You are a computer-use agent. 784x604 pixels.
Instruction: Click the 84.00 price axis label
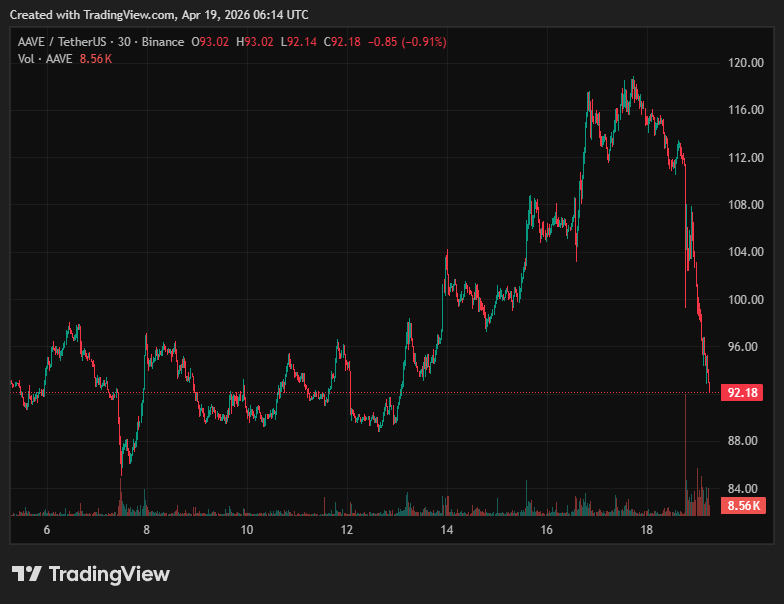point(745,488)
